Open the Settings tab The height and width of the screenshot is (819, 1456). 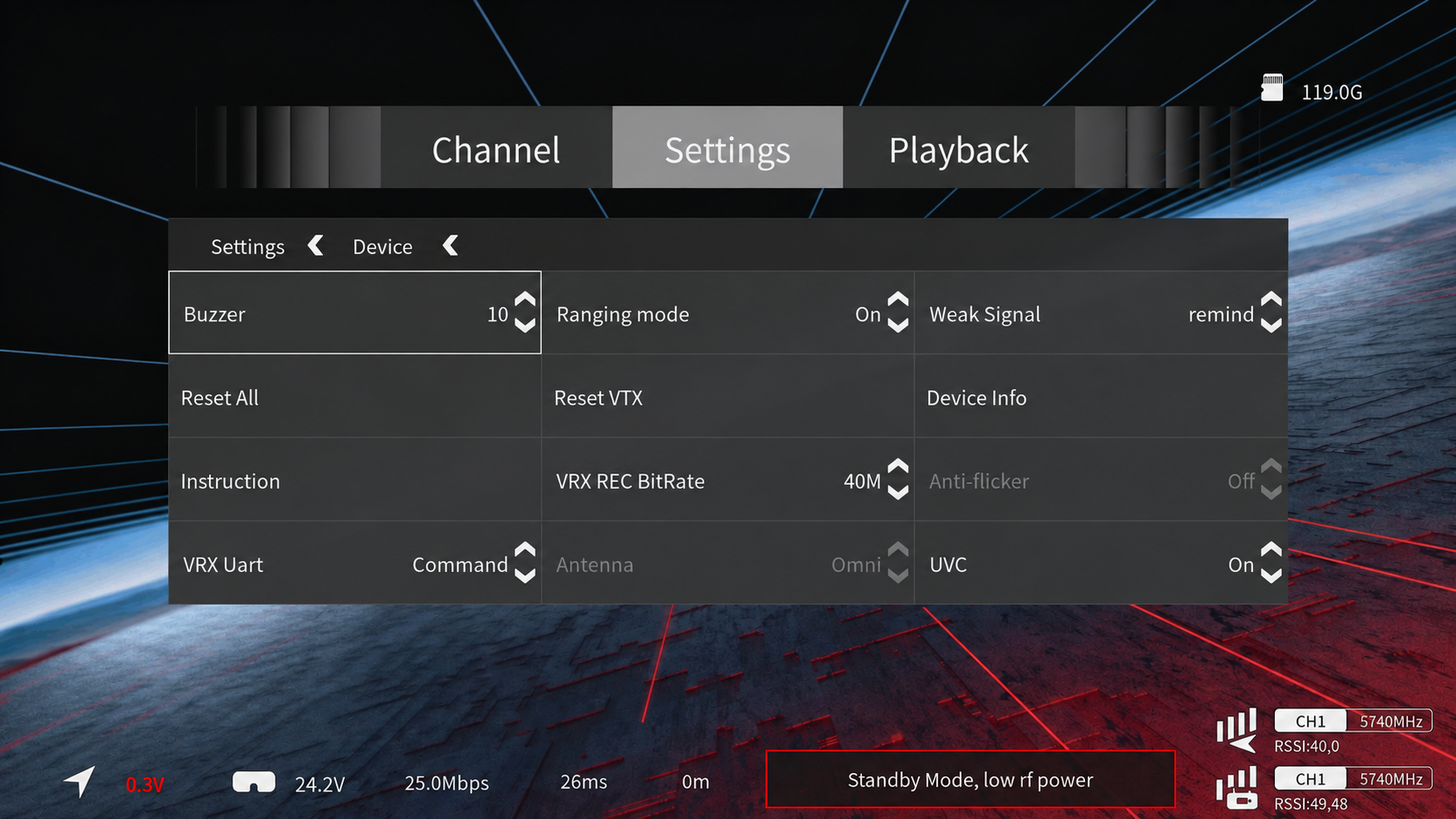tap(727, 148)
